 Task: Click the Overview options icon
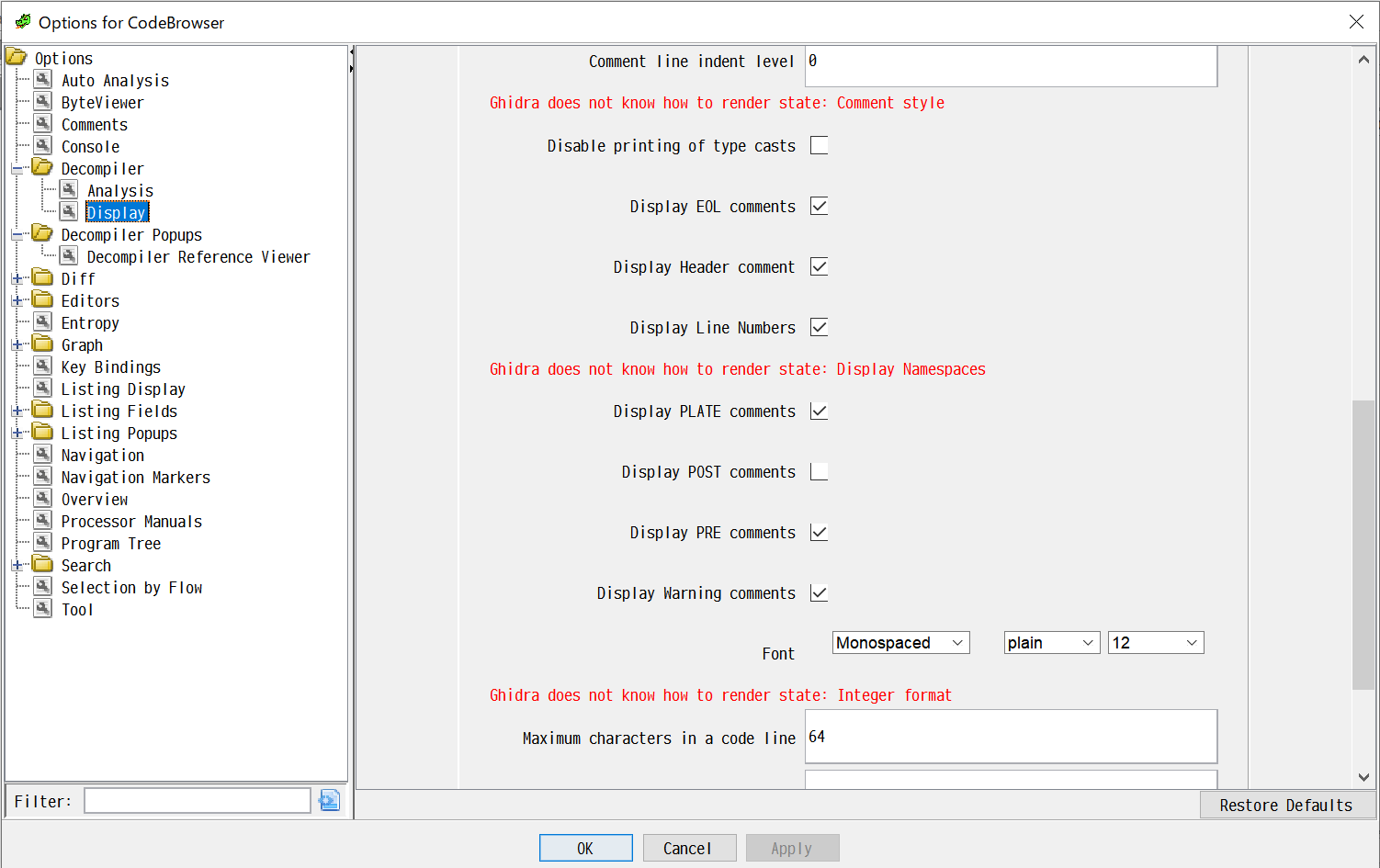pos(43,499)
